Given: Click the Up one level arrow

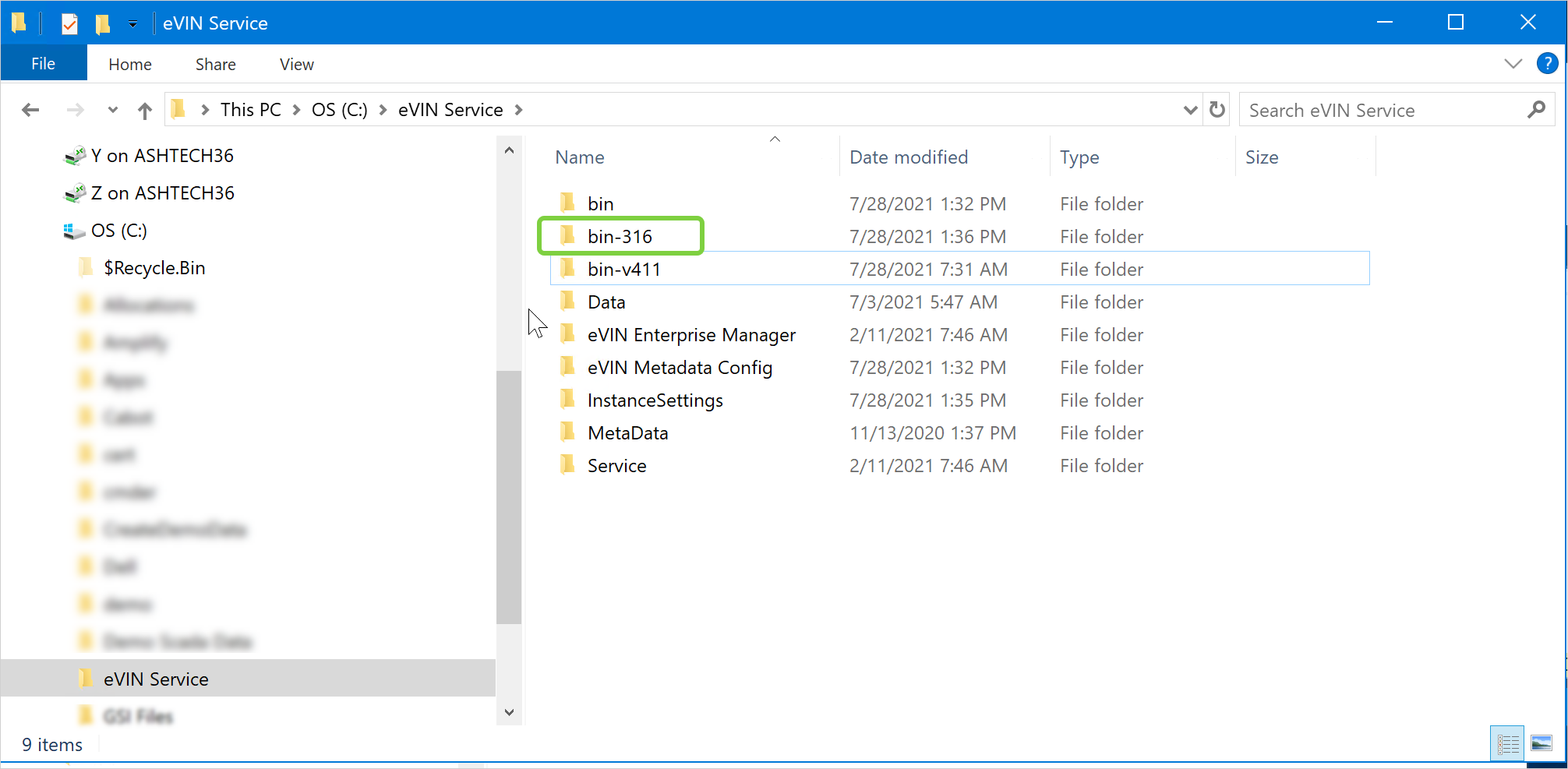Looking at the screenshot, I should coord(144,111).
